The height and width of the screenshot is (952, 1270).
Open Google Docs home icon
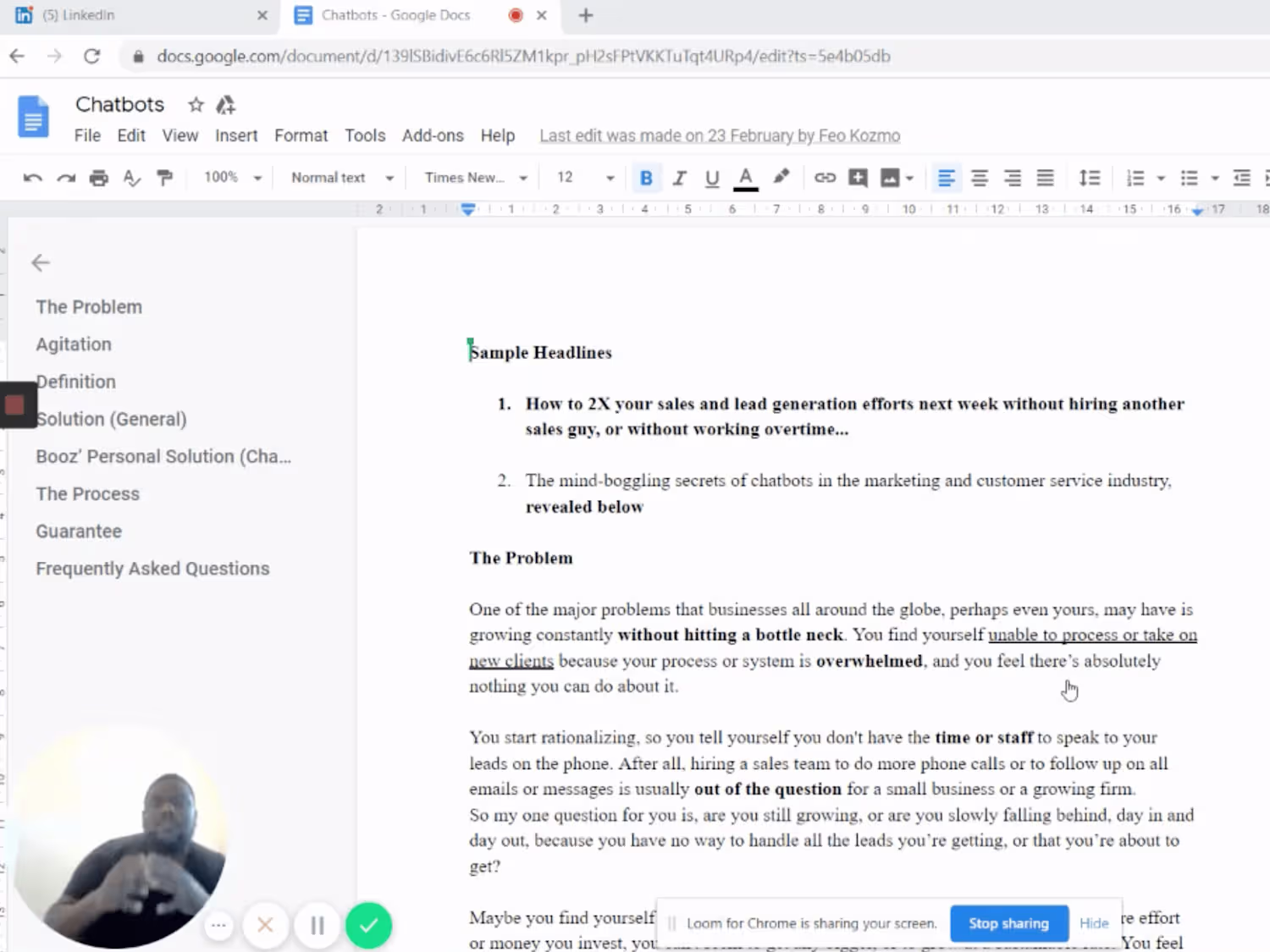[34, 116]
